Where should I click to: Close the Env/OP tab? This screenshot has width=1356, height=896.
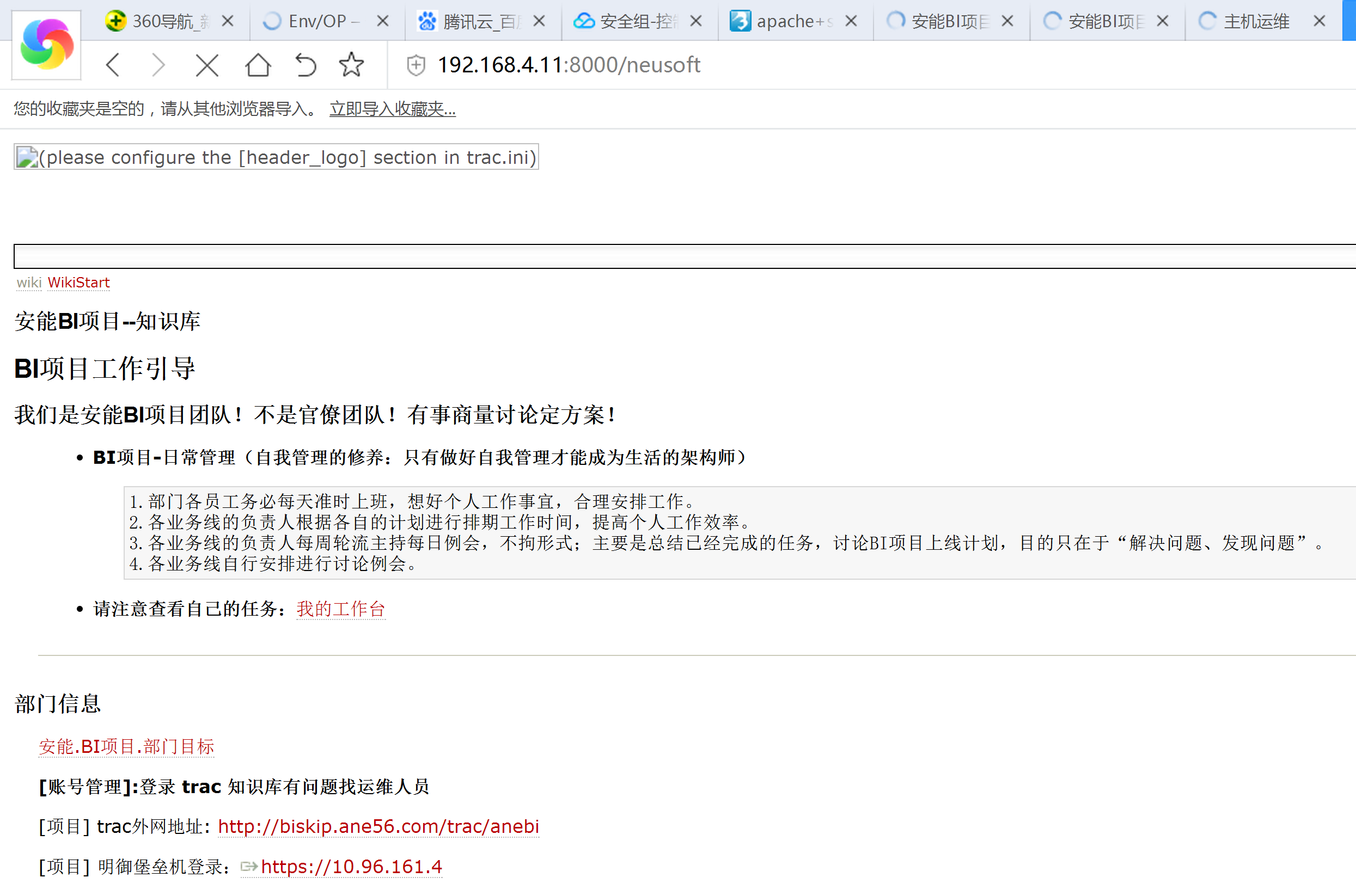[x=383, y=21]
